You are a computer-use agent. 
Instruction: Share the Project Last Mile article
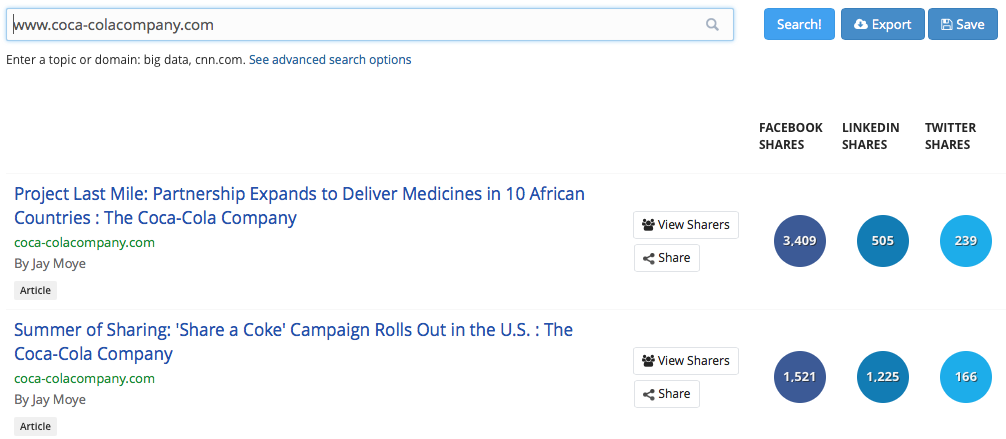coord(667,258)
